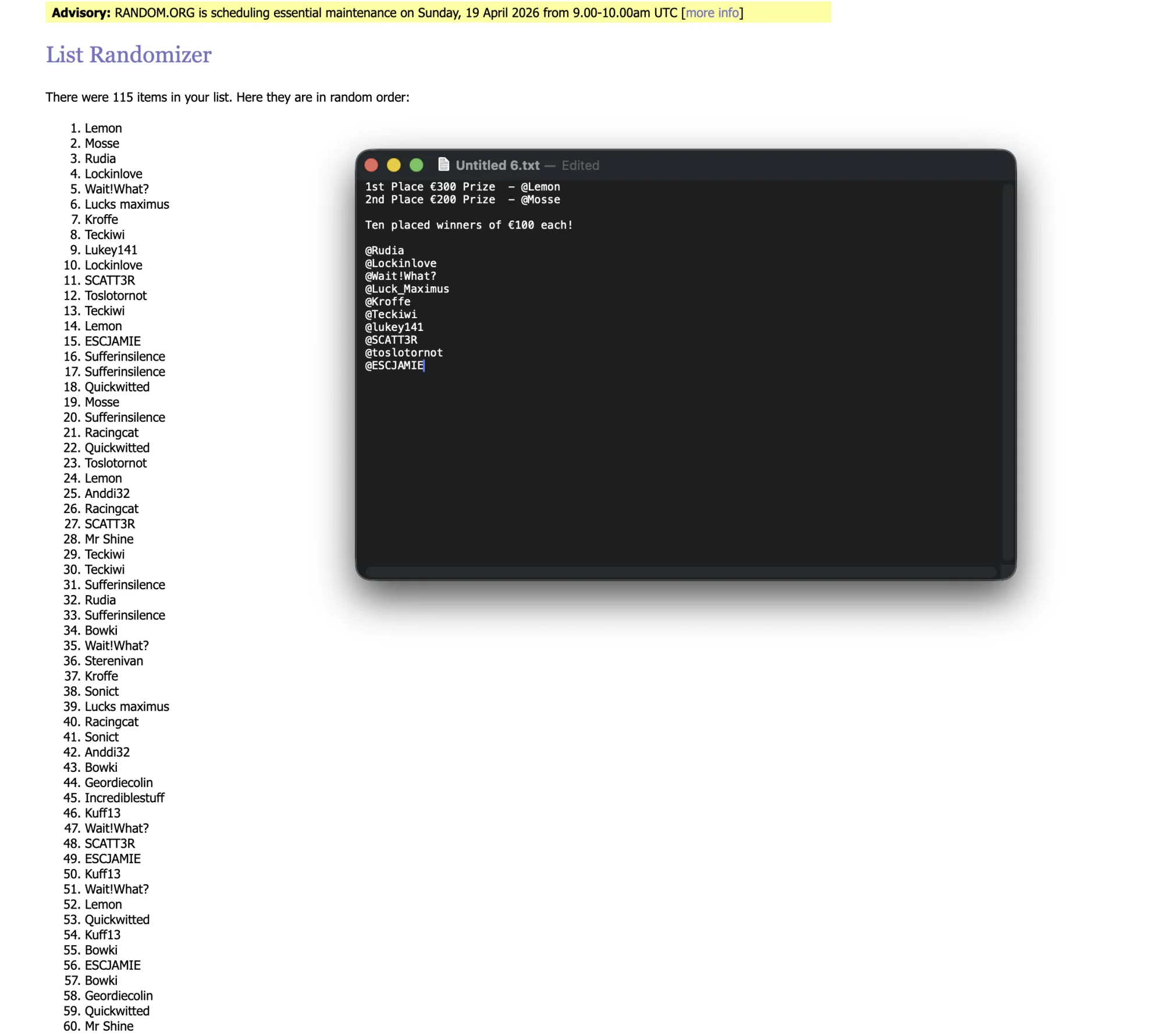Maximize the text window with green button
Image resolution: width=1152 pixels, height=1036 pixels.
(x=417, y=165)
